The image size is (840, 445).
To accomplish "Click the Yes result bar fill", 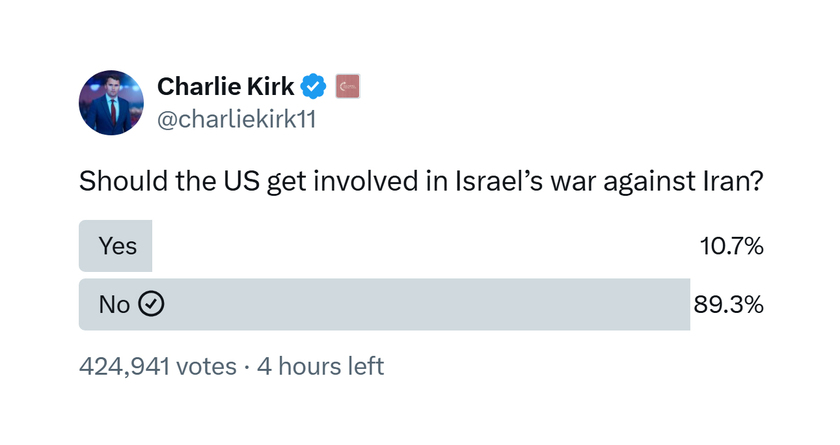I will pos(115,246).
